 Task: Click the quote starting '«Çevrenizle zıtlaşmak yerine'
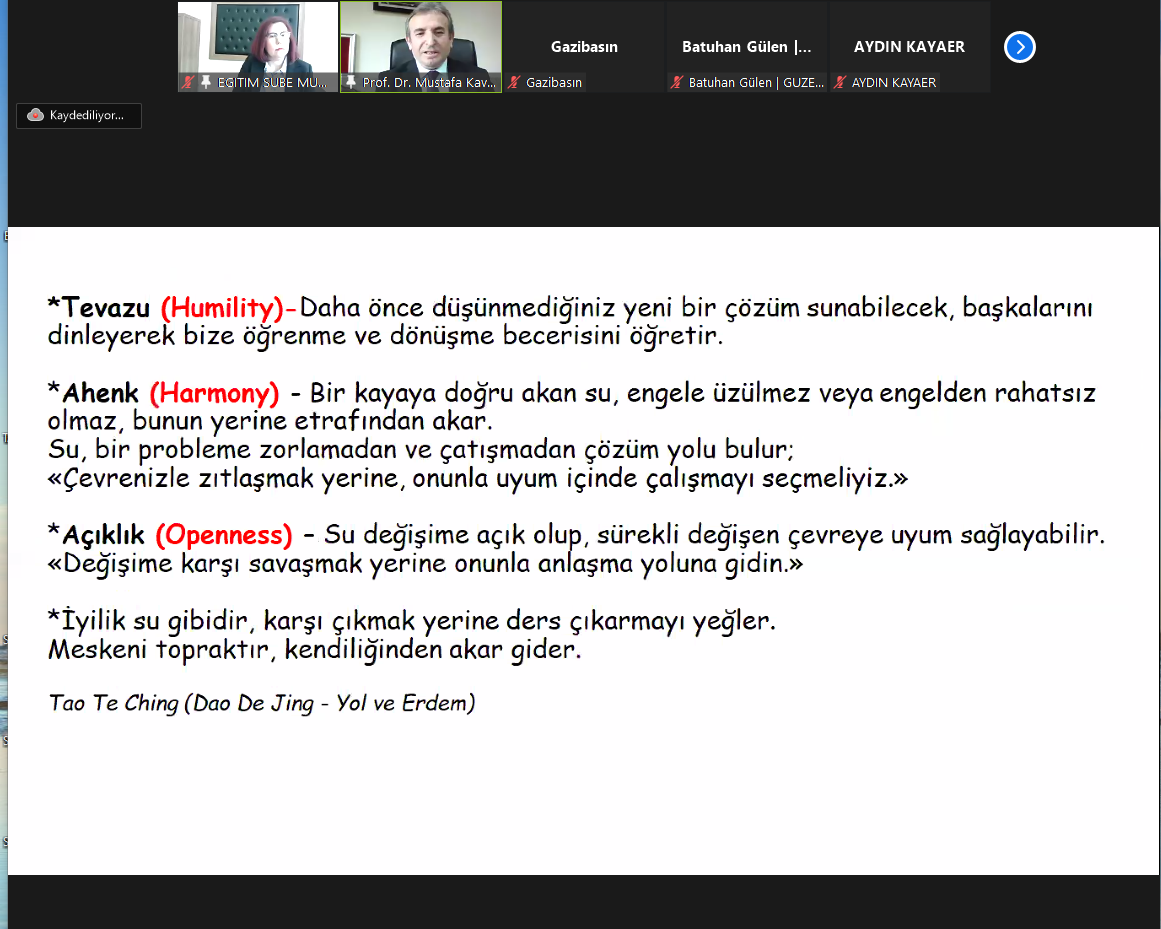coord(478,478)
